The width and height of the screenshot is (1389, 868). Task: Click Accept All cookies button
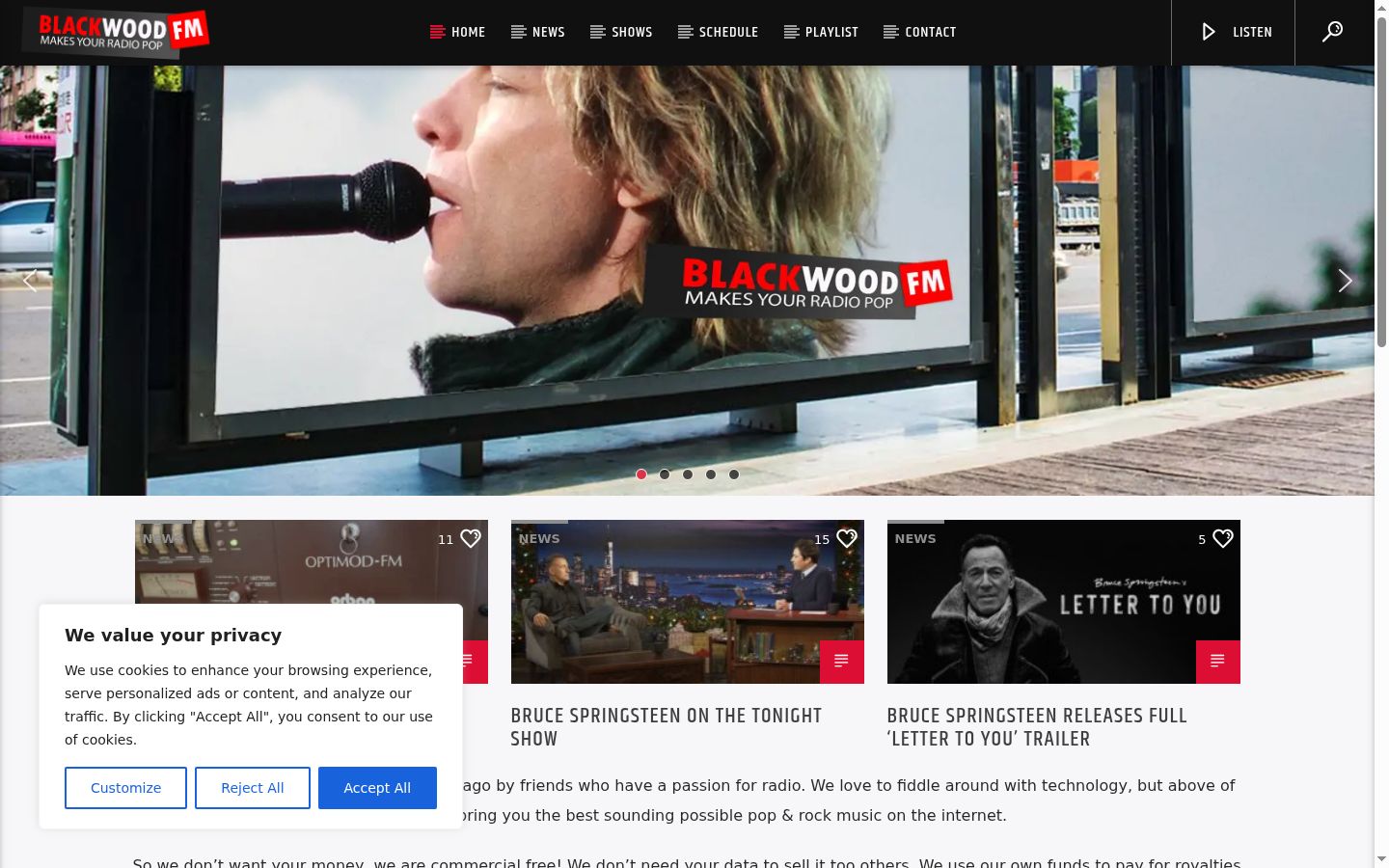[x=377, y=788]
